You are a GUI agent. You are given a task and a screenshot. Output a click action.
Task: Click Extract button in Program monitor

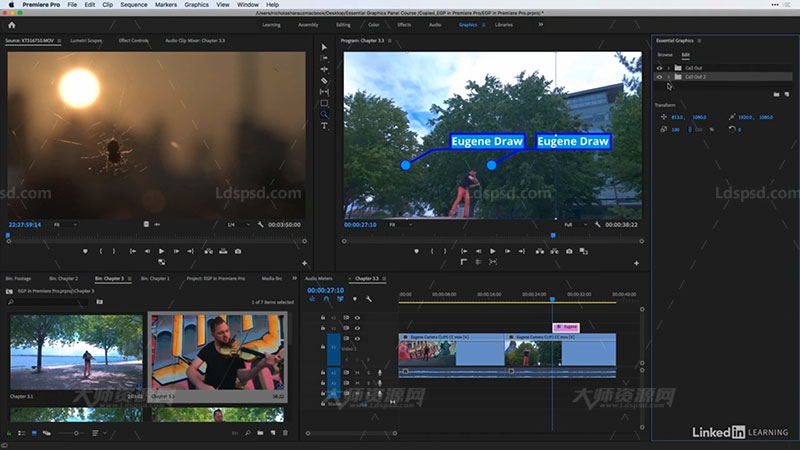[554, 251]
